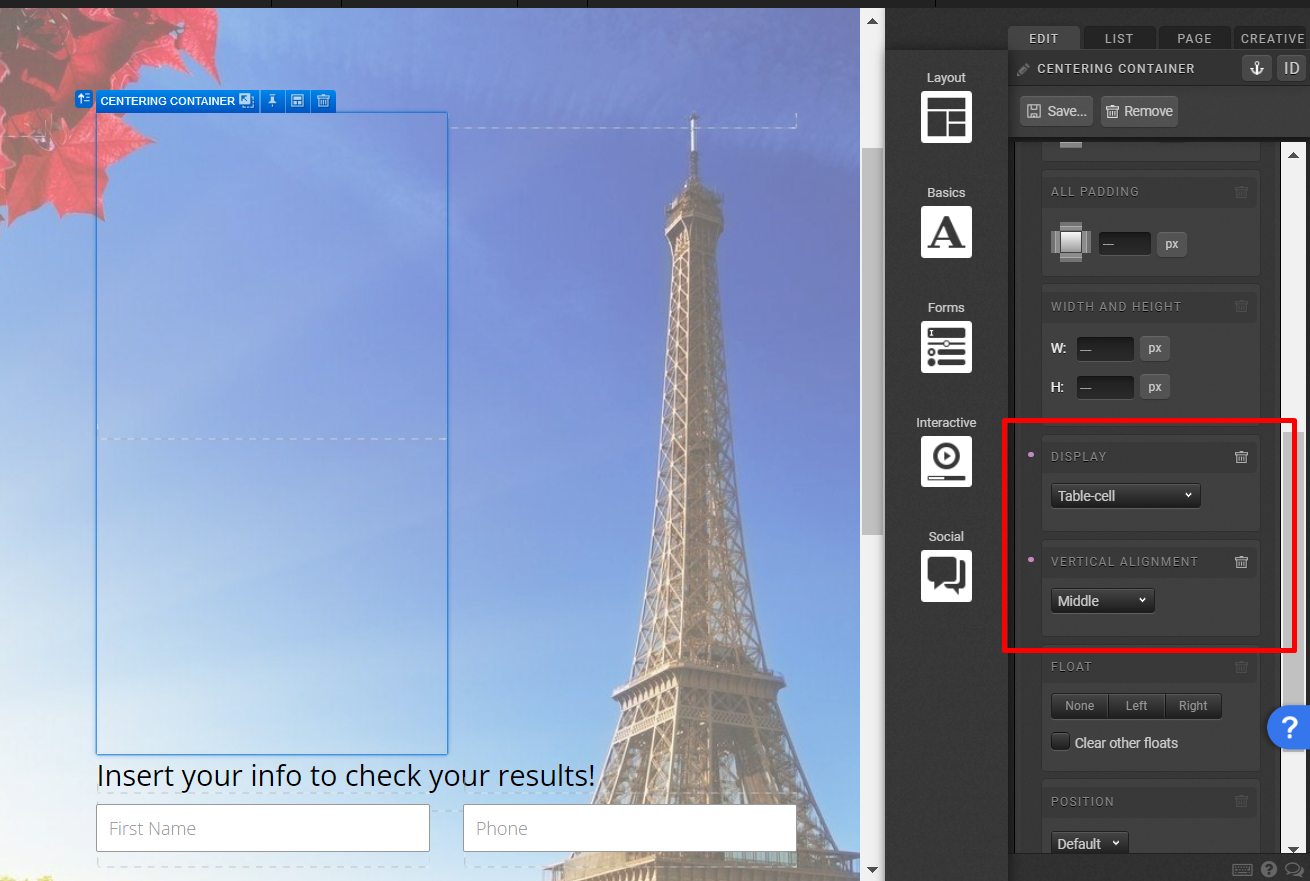Viewport: 1310px width, 881px height.
Task: Open the Layout elements panel
Action: pyautogui.click(x=946, y=117)
